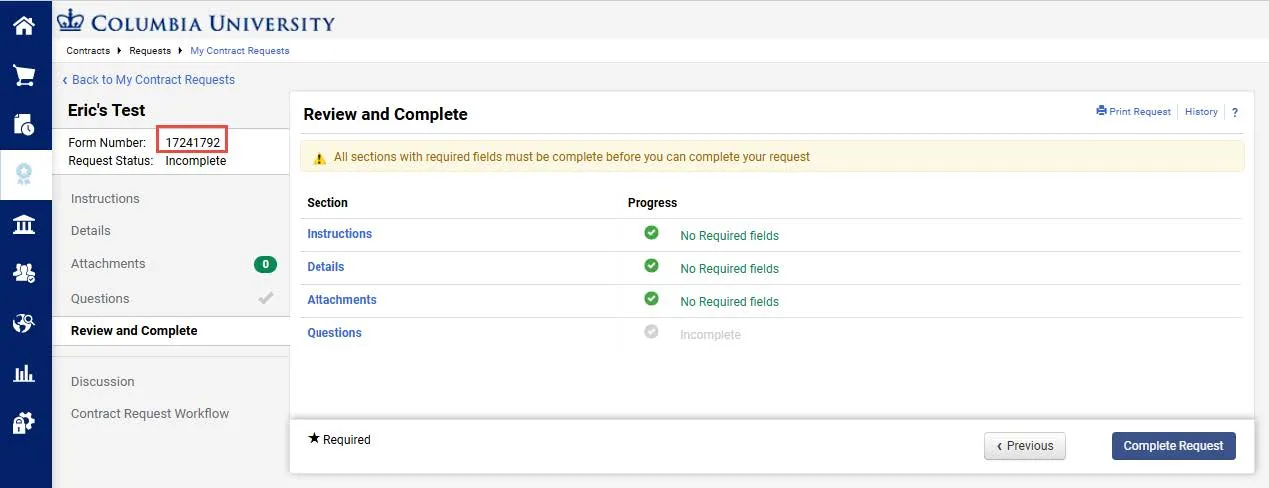Image resolution: width=1269 pixels, height=488 pixels.
Task: Click the required fields warning message
Action: [572, 157]
